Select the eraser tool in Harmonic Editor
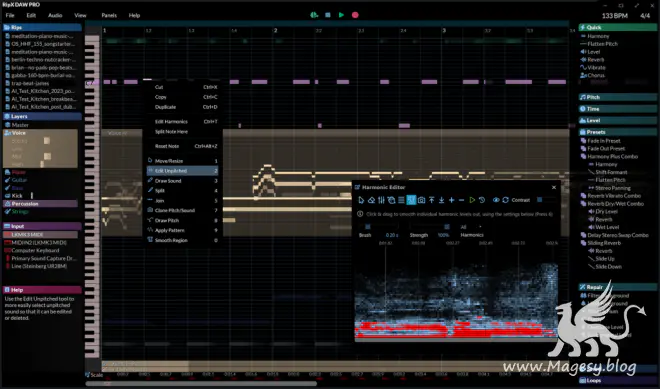660x389 pixels. (x=371, y=200)
